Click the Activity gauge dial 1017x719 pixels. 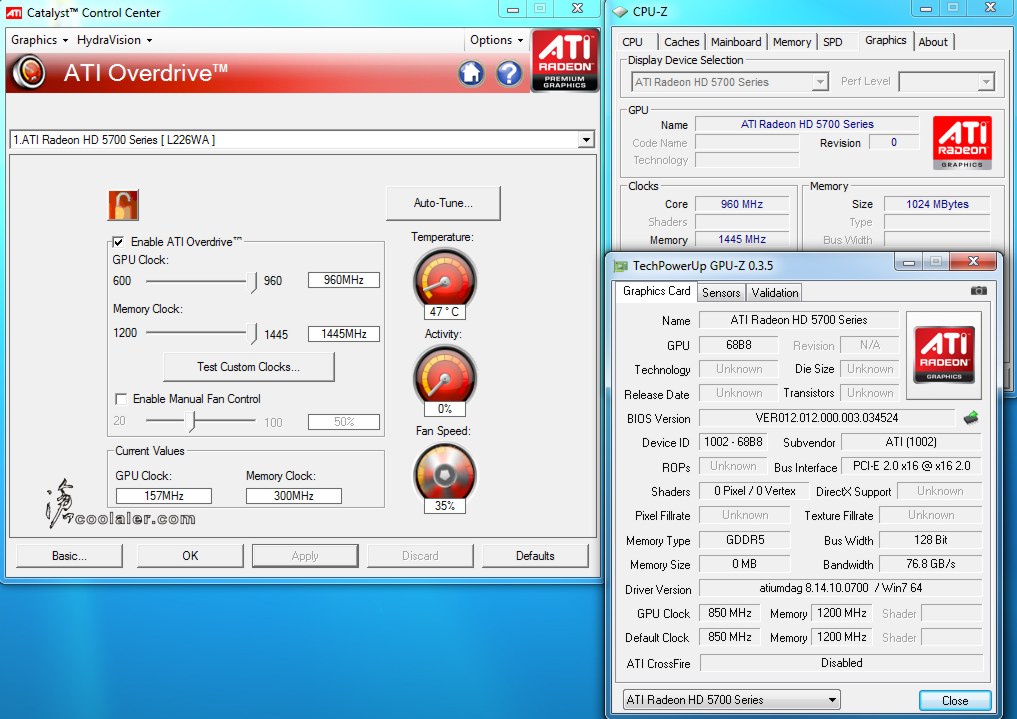click(445, 375)
